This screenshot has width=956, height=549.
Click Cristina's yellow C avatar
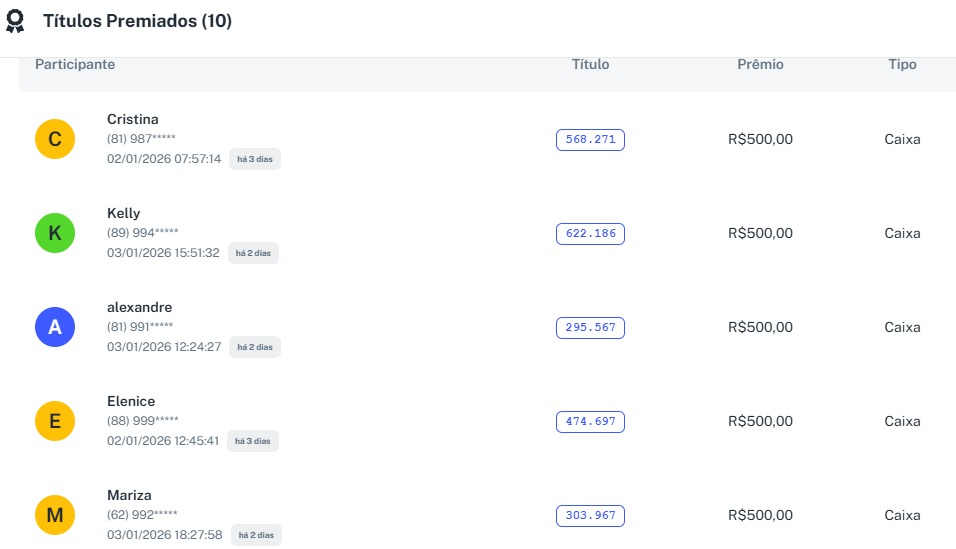55,139
